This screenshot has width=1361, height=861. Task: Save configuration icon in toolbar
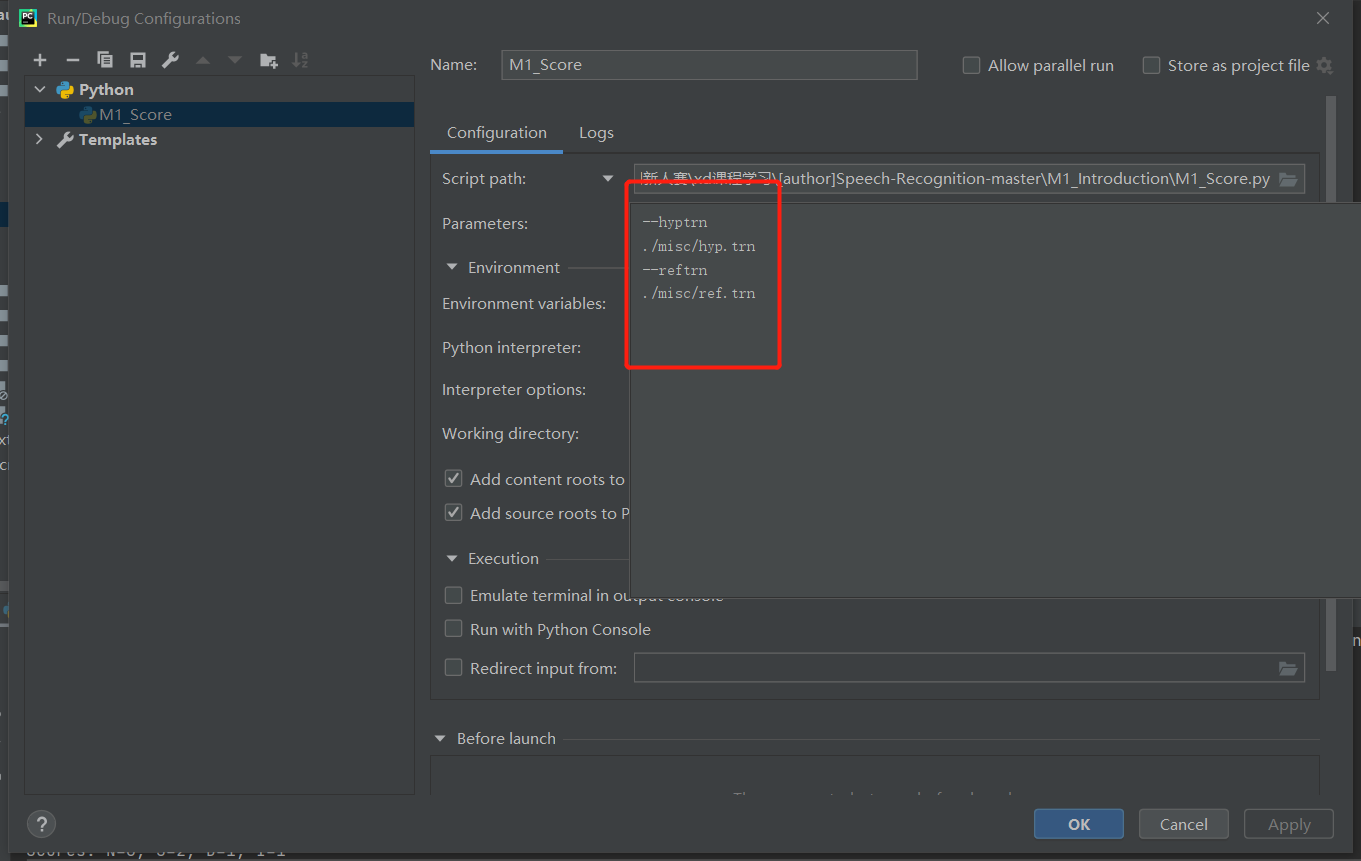click(138, 60)
